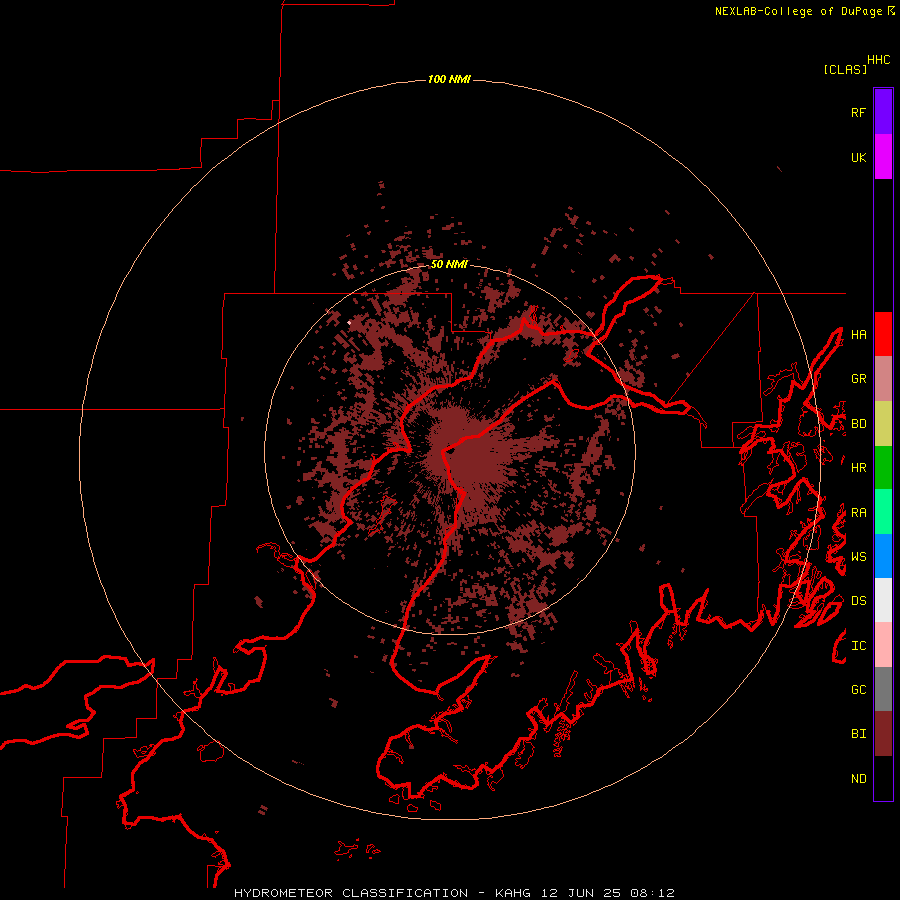Click the BD legend label
The image size is (900, 900).
858,424
